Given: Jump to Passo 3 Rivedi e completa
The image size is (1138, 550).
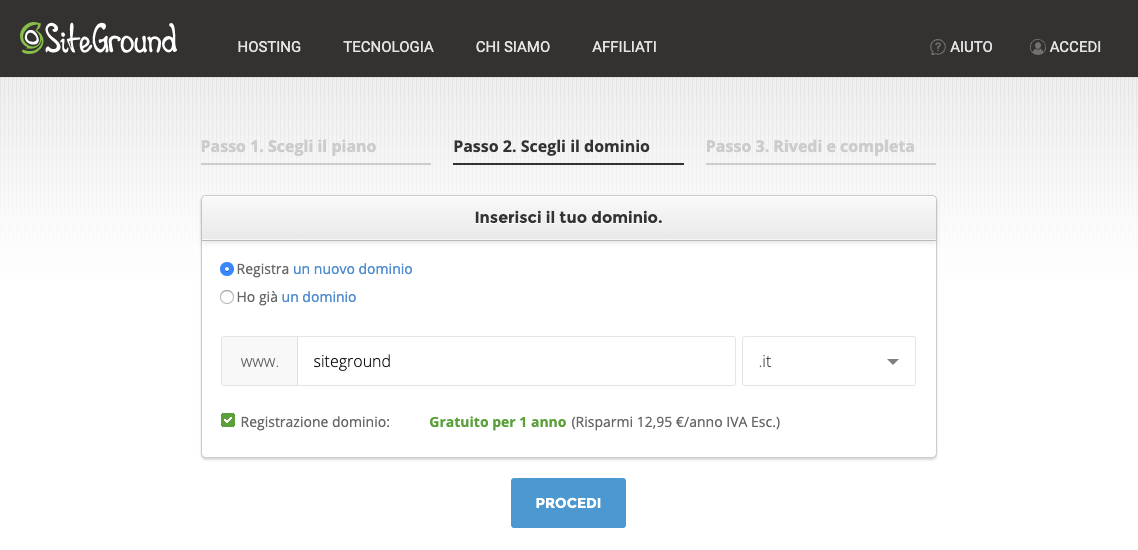Looking at the screenshot, I should [x=810, y=146].
